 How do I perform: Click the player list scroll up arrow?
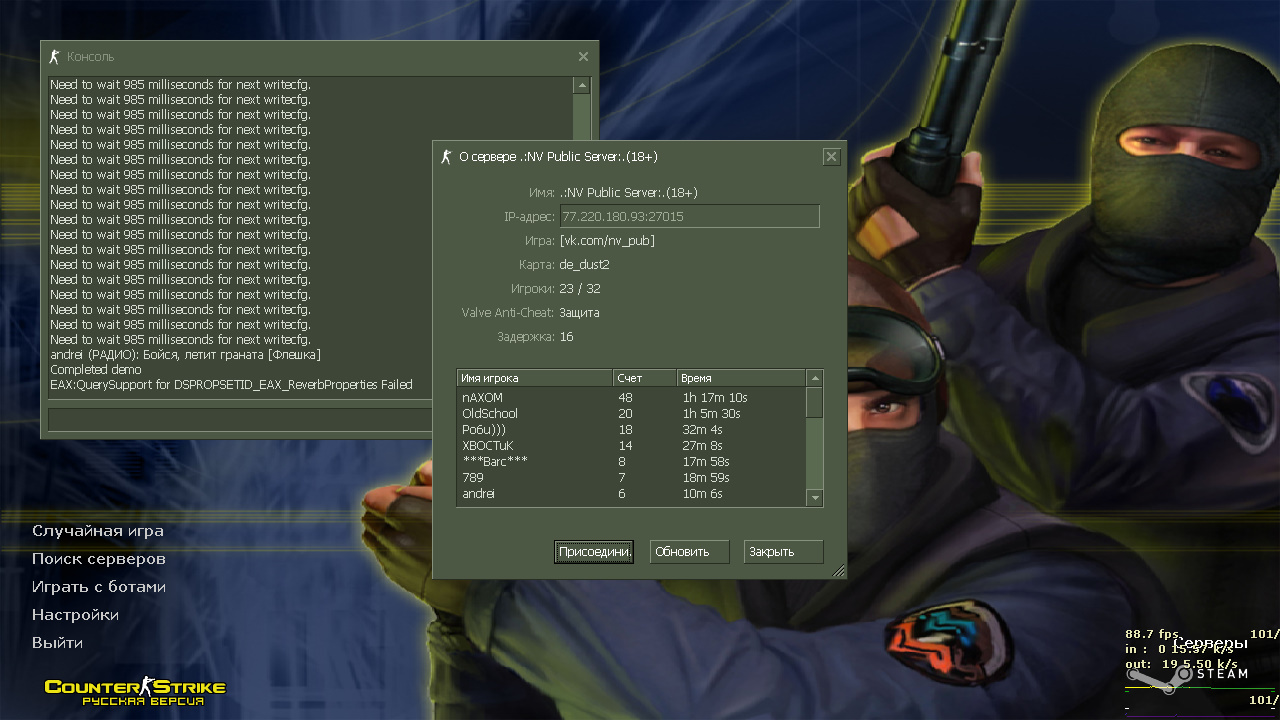pos(815,378)
